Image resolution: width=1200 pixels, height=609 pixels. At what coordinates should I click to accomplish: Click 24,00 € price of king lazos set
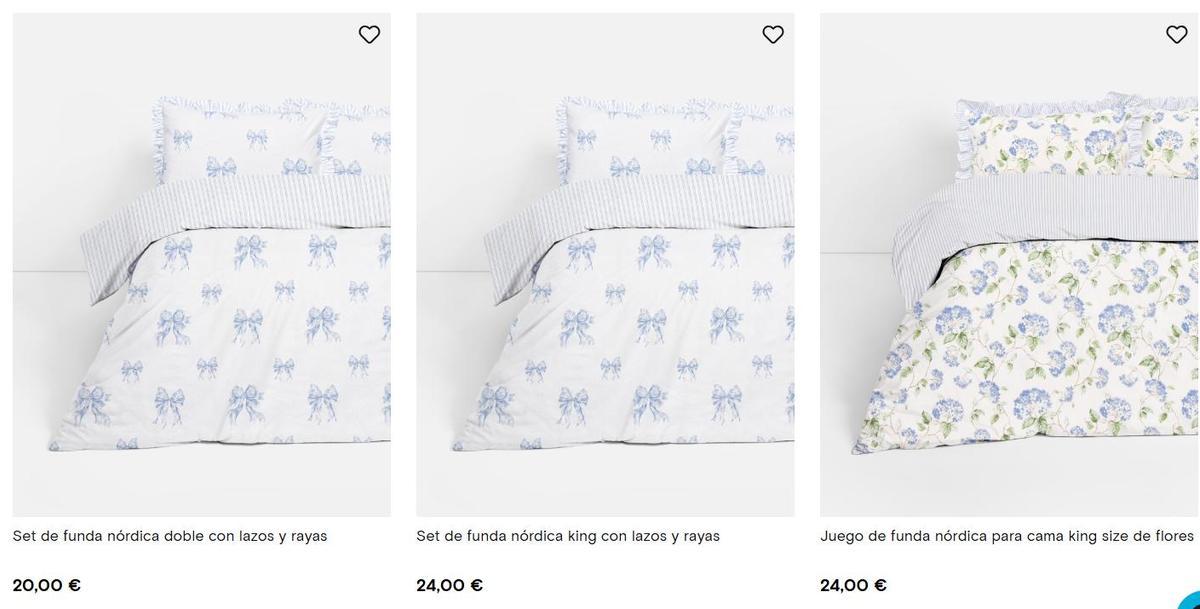point(450,586)
